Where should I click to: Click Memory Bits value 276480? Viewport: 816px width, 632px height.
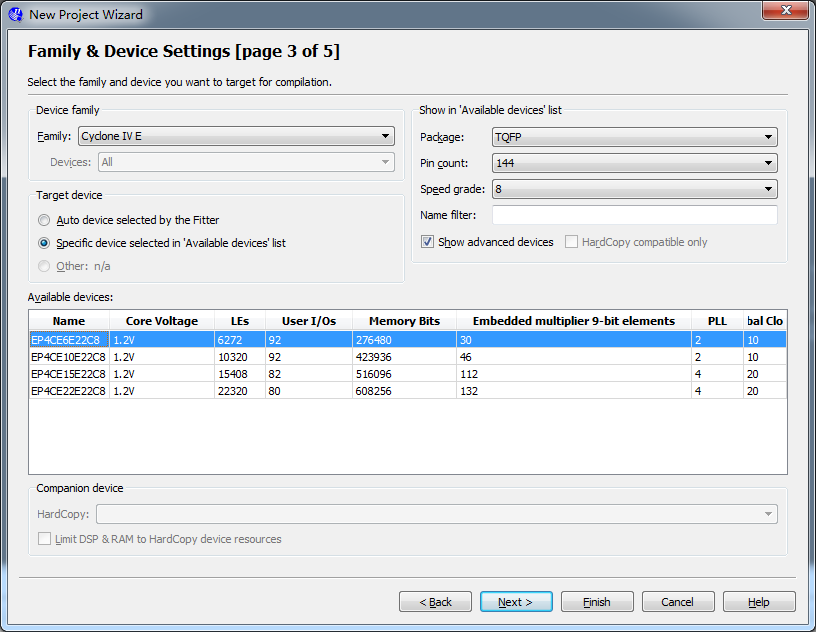tap(374, 340)
